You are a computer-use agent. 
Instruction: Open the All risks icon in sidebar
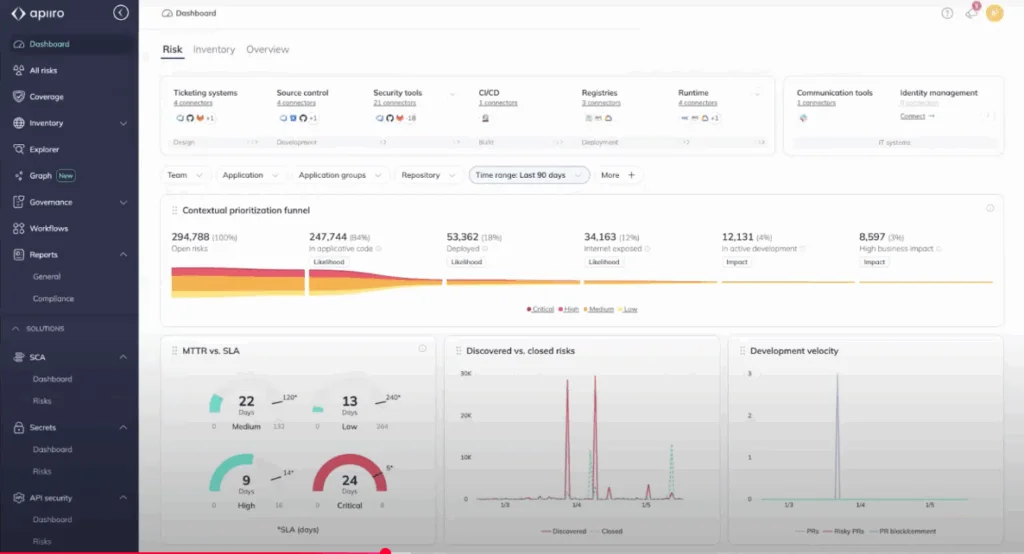18,70
